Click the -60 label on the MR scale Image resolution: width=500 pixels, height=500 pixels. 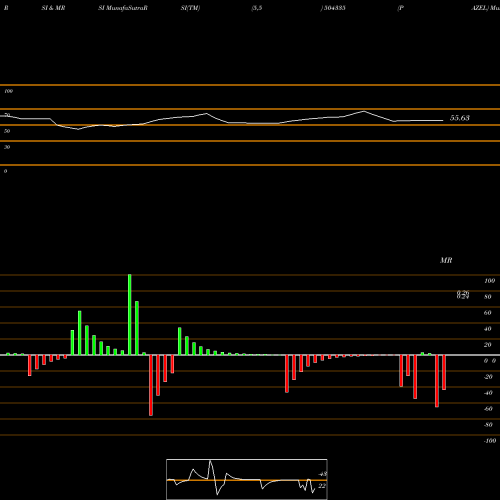[x=488, y=409]
